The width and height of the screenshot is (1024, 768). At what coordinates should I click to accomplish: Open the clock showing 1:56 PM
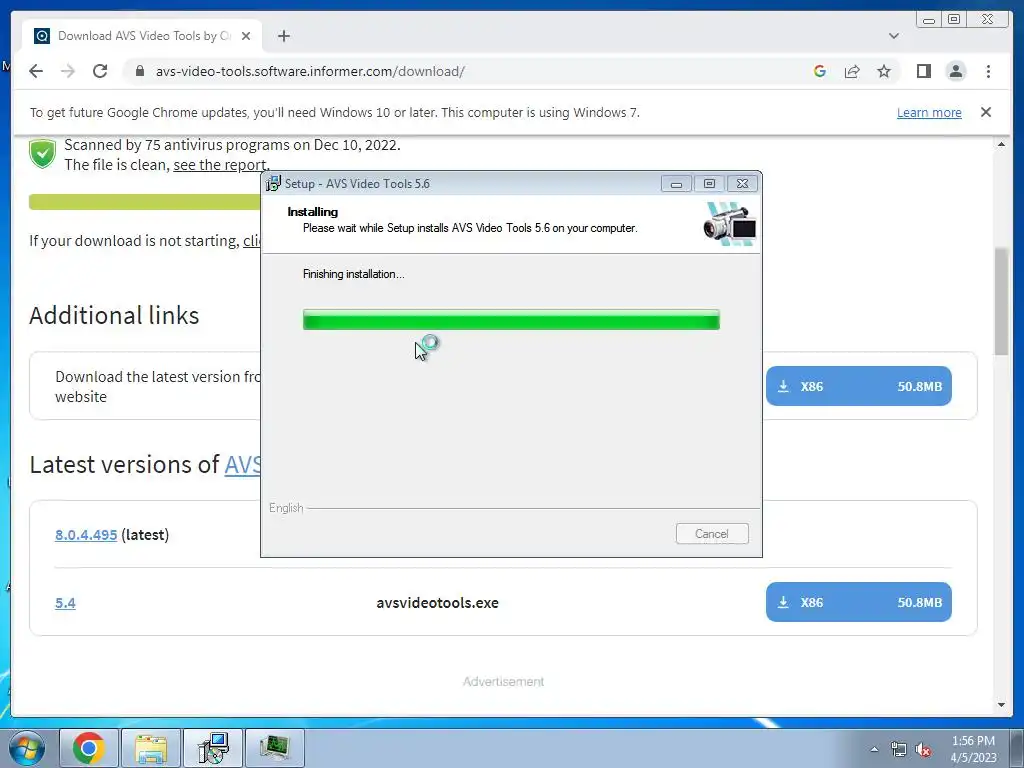(973, 749)
